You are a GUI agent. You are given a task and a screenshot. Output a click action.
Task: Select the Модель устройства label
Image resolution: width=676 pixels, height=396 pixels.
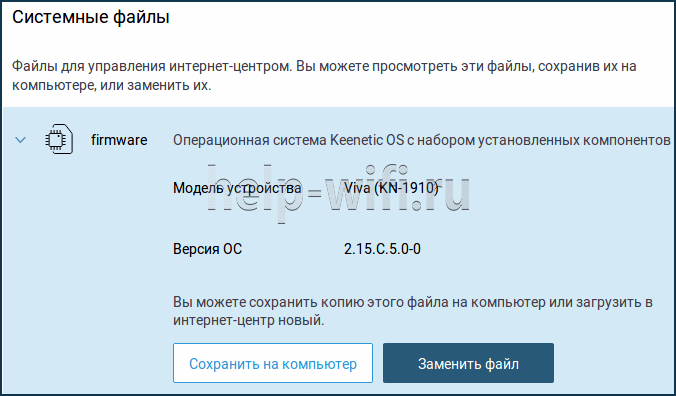click(237, 188)
